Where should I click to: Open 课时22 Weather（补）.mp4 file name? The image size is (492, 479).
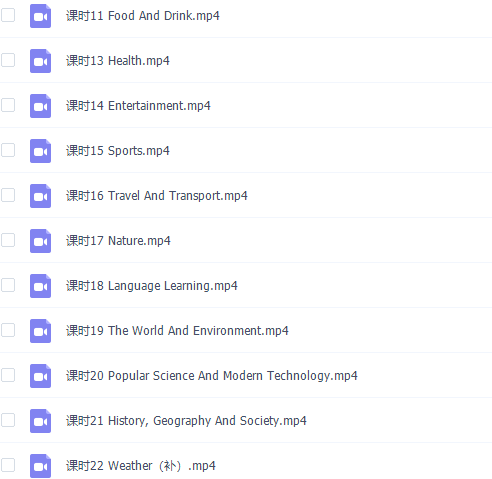tap(141, 466)
